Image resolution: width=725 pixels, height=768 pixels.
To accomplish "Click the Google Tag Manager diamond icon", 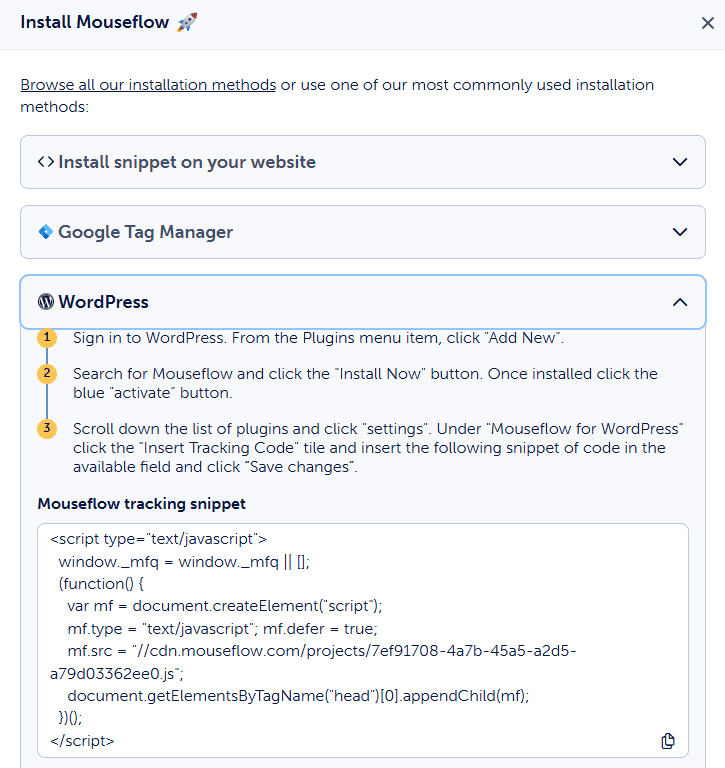I will click(46, 232).
